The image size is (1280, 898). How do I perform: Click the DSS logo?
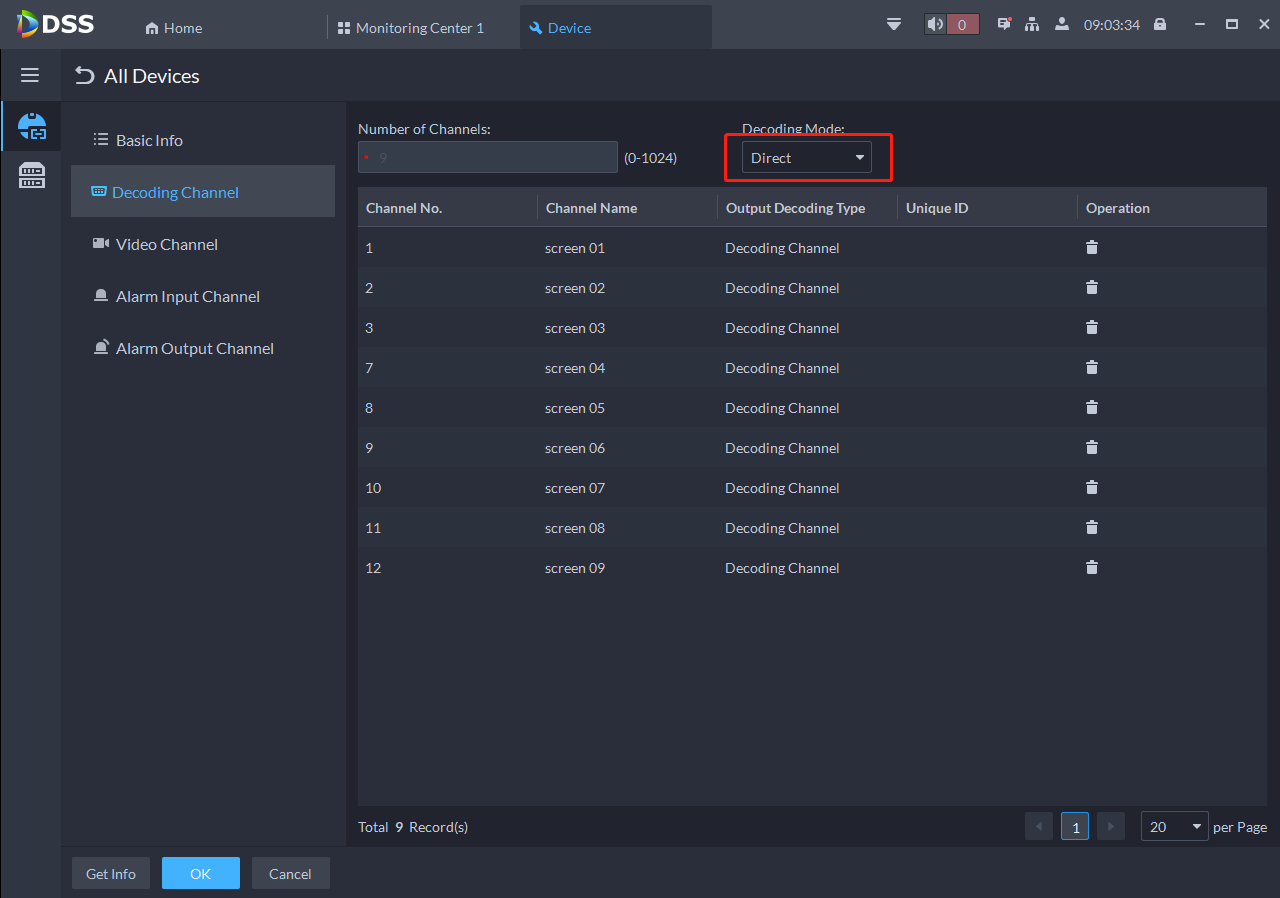pyautogui.click(x=56, y=24)
